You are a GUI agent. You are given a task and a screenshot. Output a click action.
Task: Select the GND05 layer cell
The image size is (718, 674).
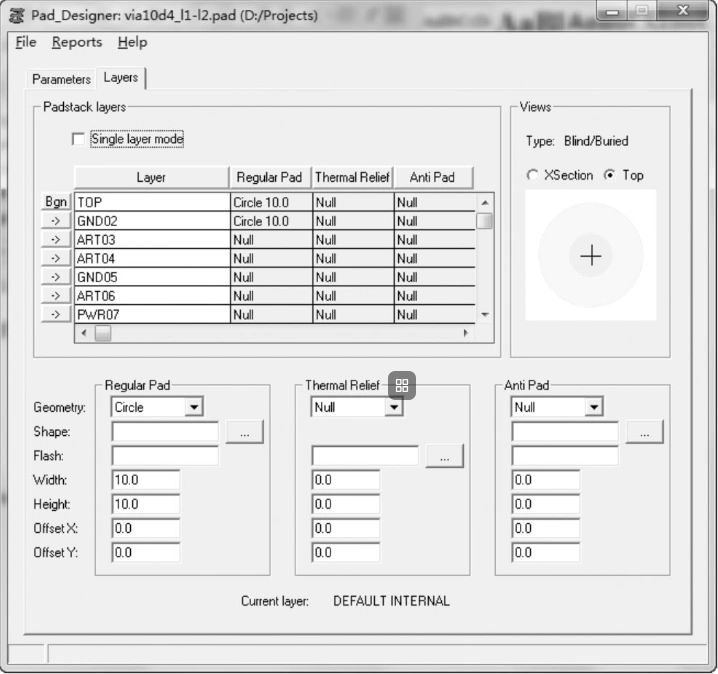(x=152, y=277)
